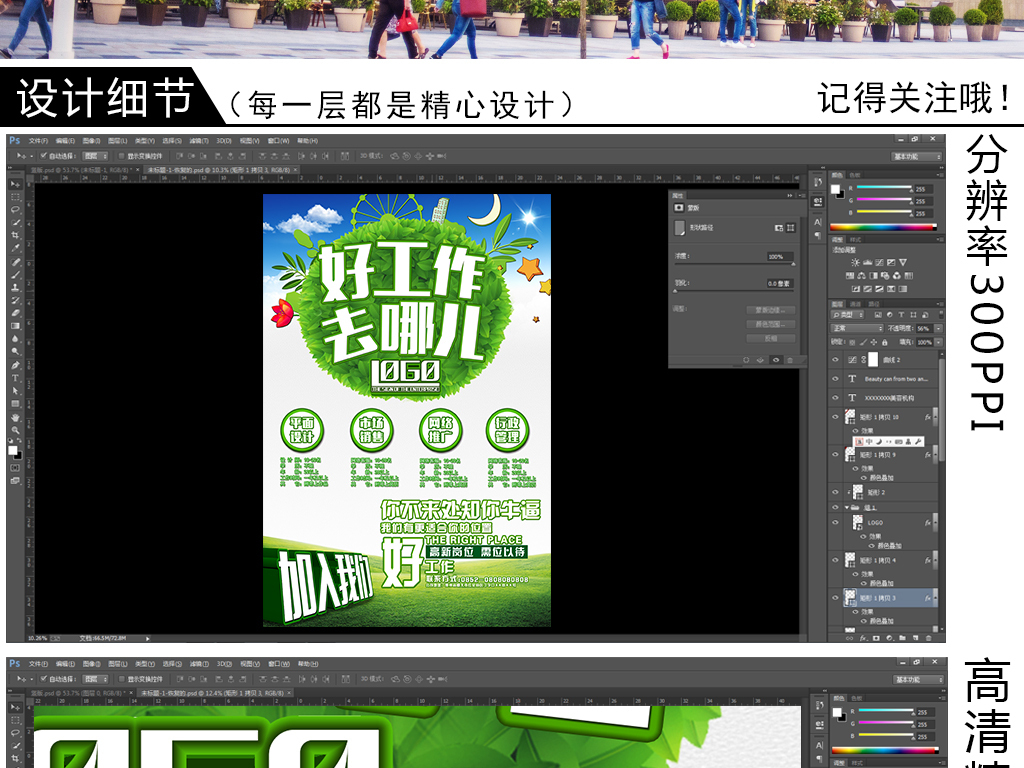Screen dimensions: 1024x768
Task: Select Quick Selection tool in upper toolbox
Action: (x=15, y=223)
